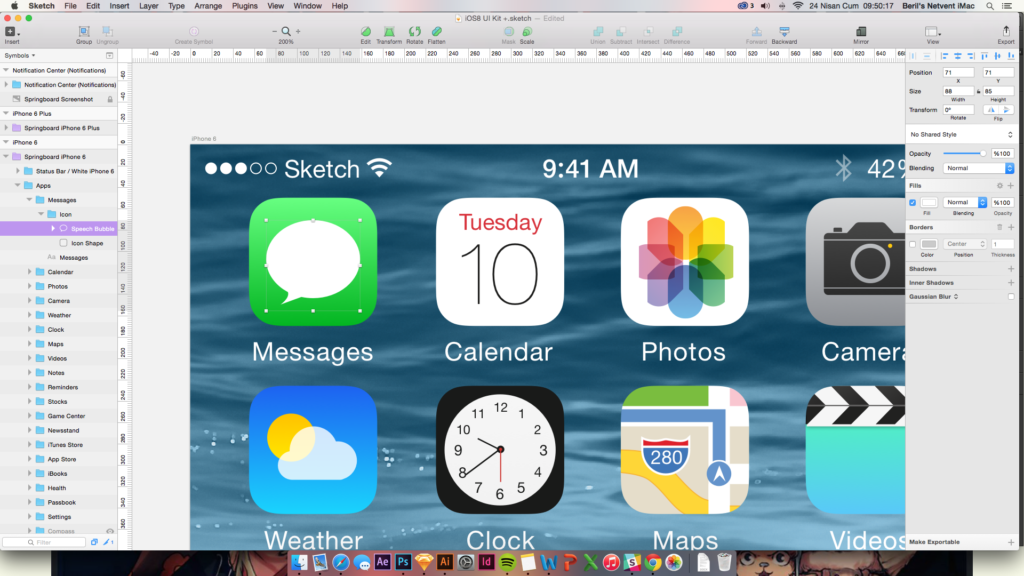Viewport: 1024px width, 576px height.
Task: Adjust the Opacity slider
Action: coord(965,153)
